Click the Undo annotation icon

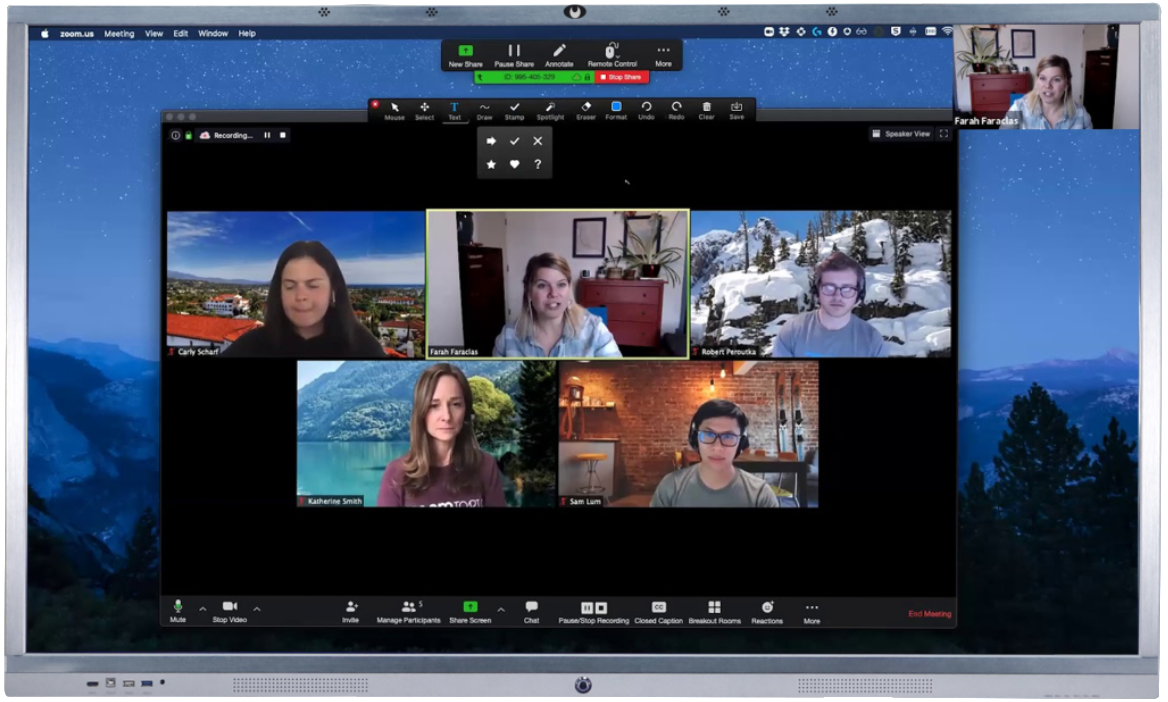(x=646, y=108)
